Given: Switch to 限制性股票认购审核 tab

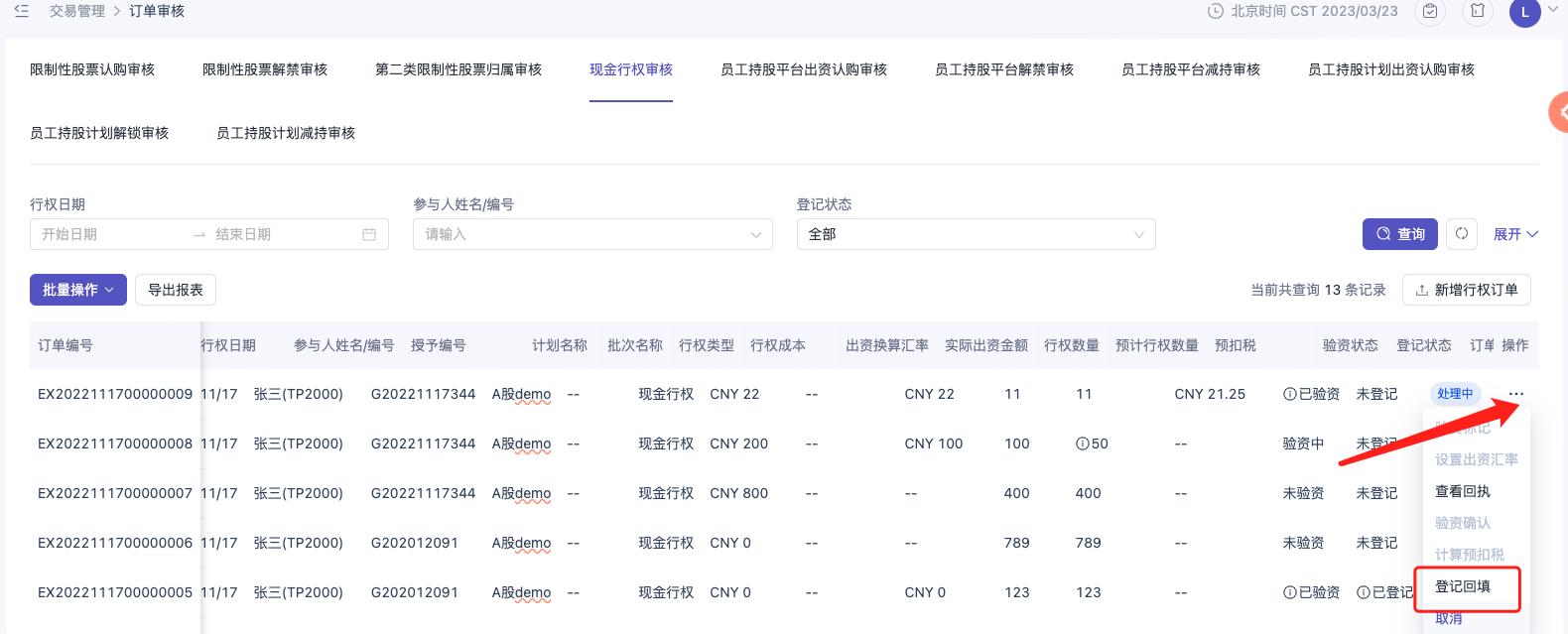Looking at the screenshot, I should (x=92, y=69).
